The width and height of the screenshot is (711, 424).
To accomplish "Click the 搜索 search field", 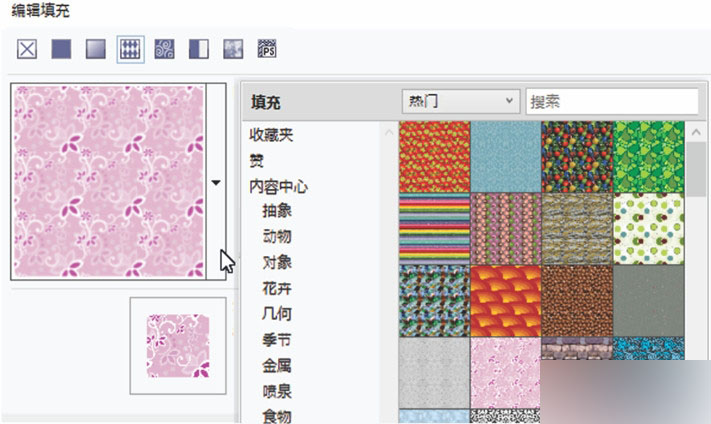I will tap(612, 101).
